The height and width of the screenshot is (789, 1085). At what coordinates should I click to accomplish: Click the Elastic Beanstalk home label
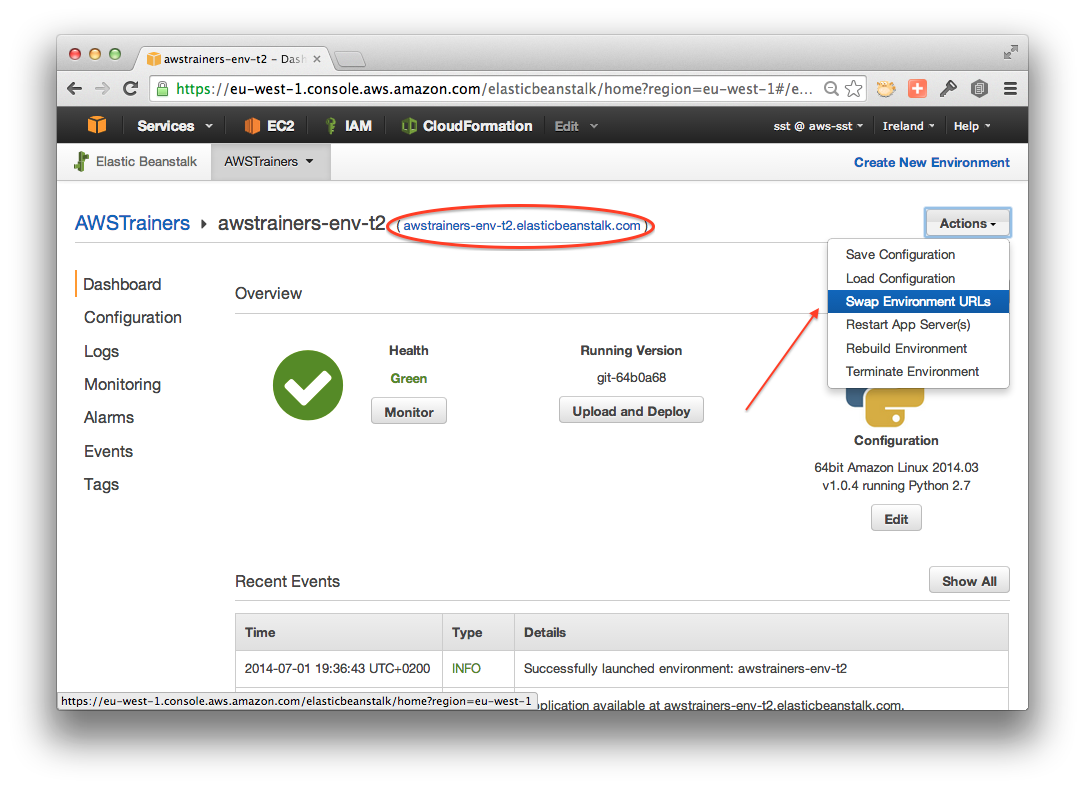[x=146, y=161]
